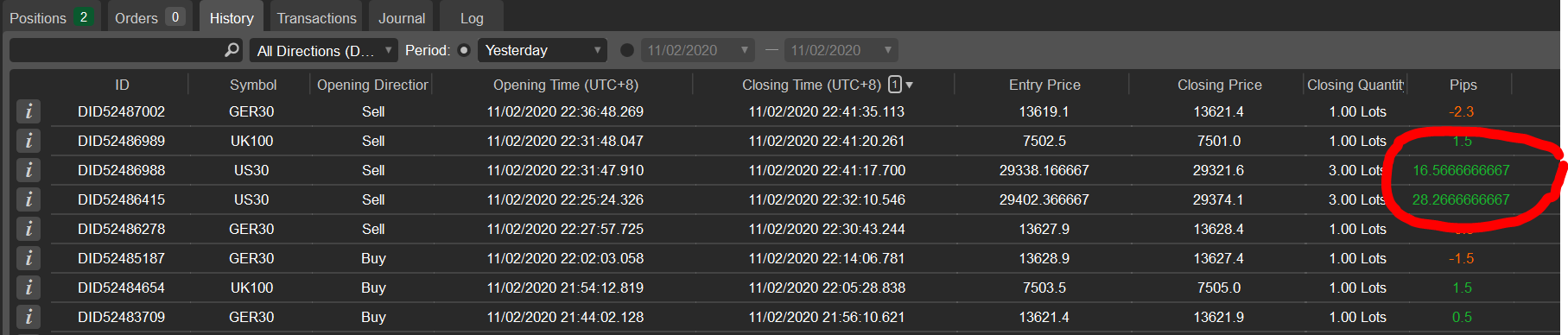The height and width of the screenshot is (335, 1568).
Task: Open the Yesterday period dropdown
Action: [x=544, y=50]
